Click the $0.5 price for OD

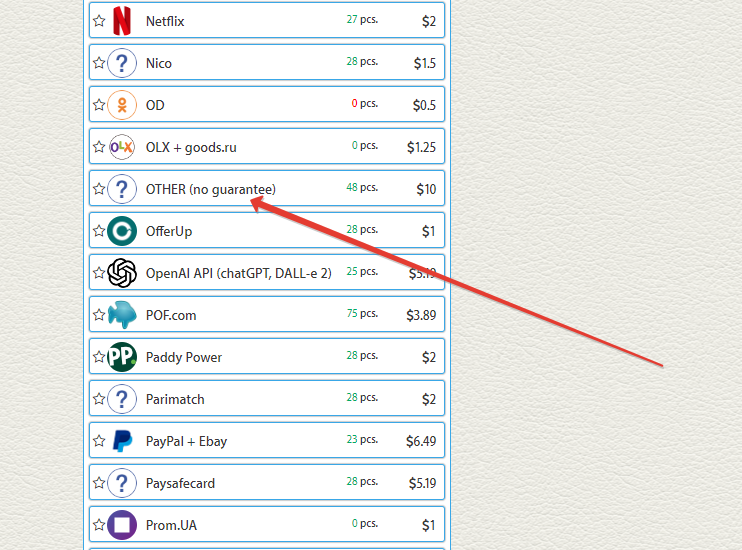[x=424, y=105]
